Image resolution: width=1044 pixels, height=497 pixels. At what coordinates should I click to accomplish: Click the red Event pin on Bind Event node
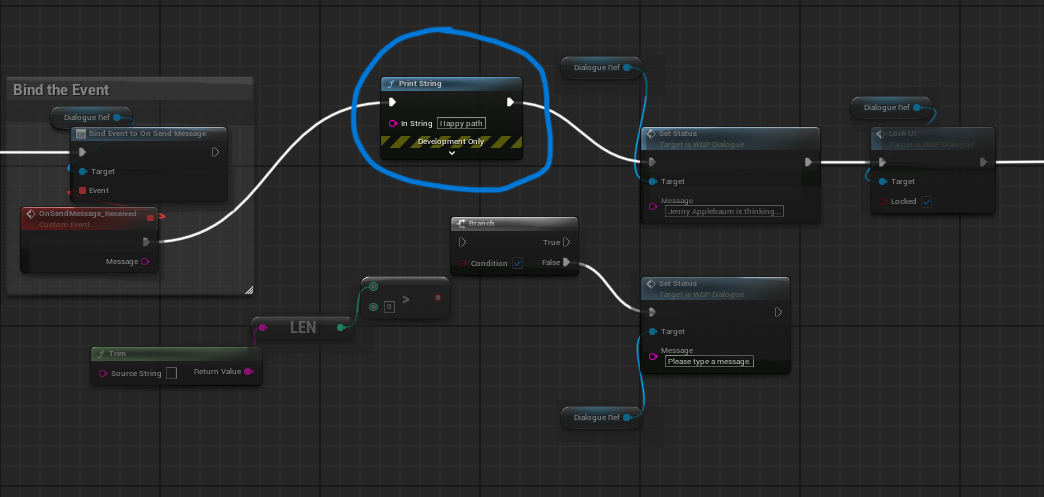click(82, 190)
